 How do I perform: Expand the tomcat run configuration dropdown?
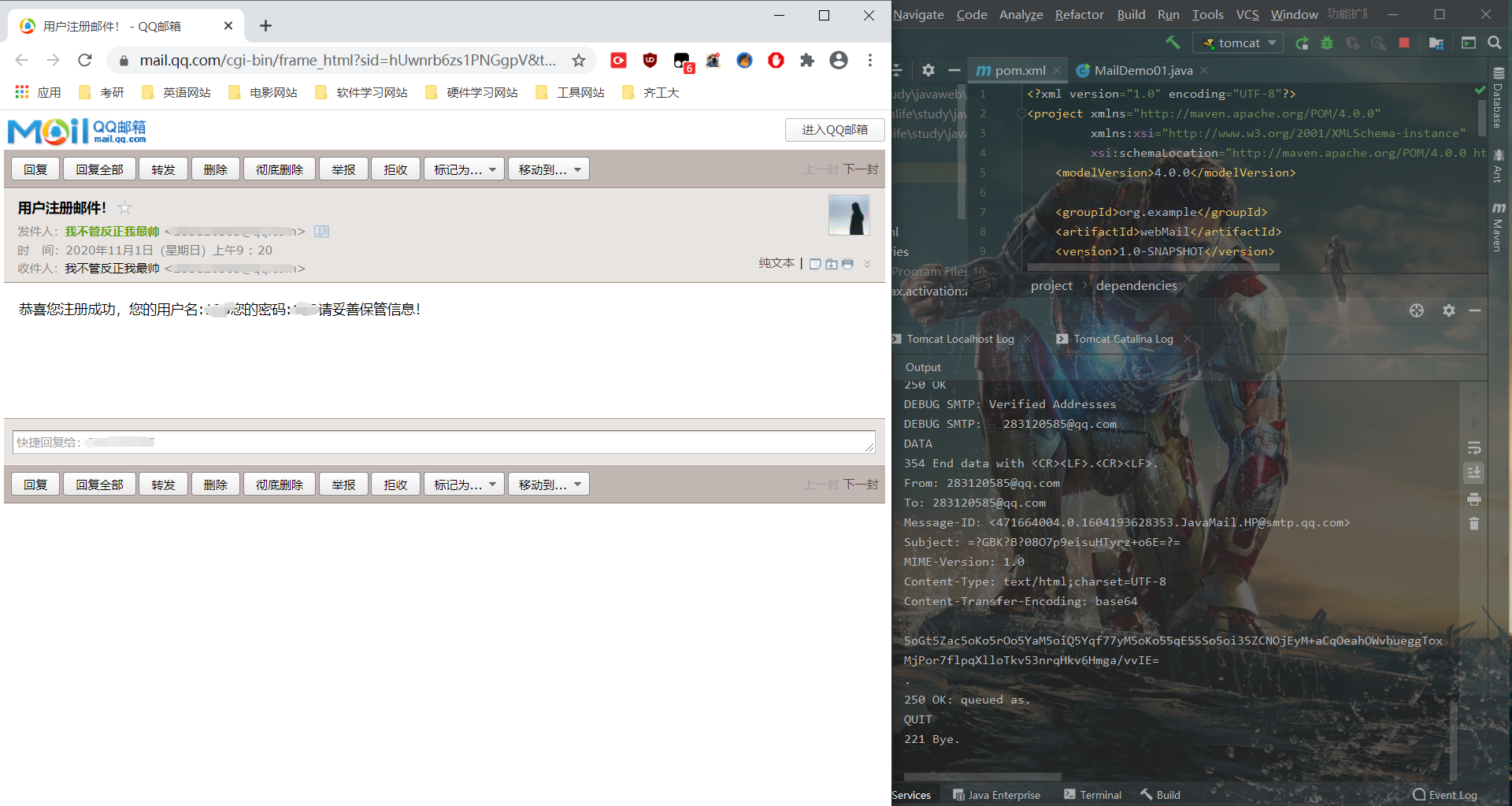click(1273, 43)
